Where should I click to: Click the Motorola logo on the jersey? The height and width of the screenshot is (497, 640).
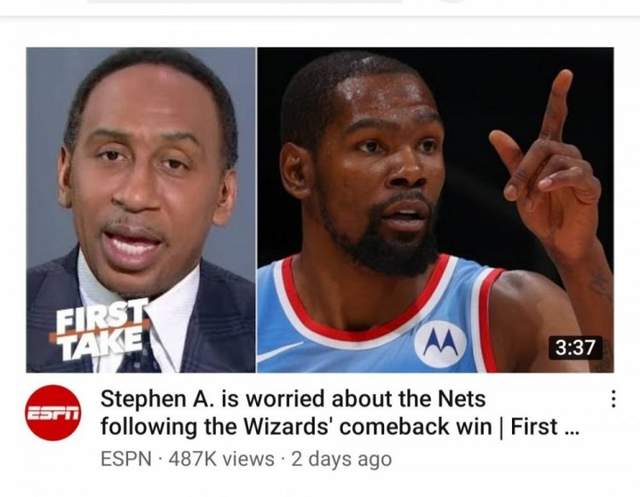[440, 343]
